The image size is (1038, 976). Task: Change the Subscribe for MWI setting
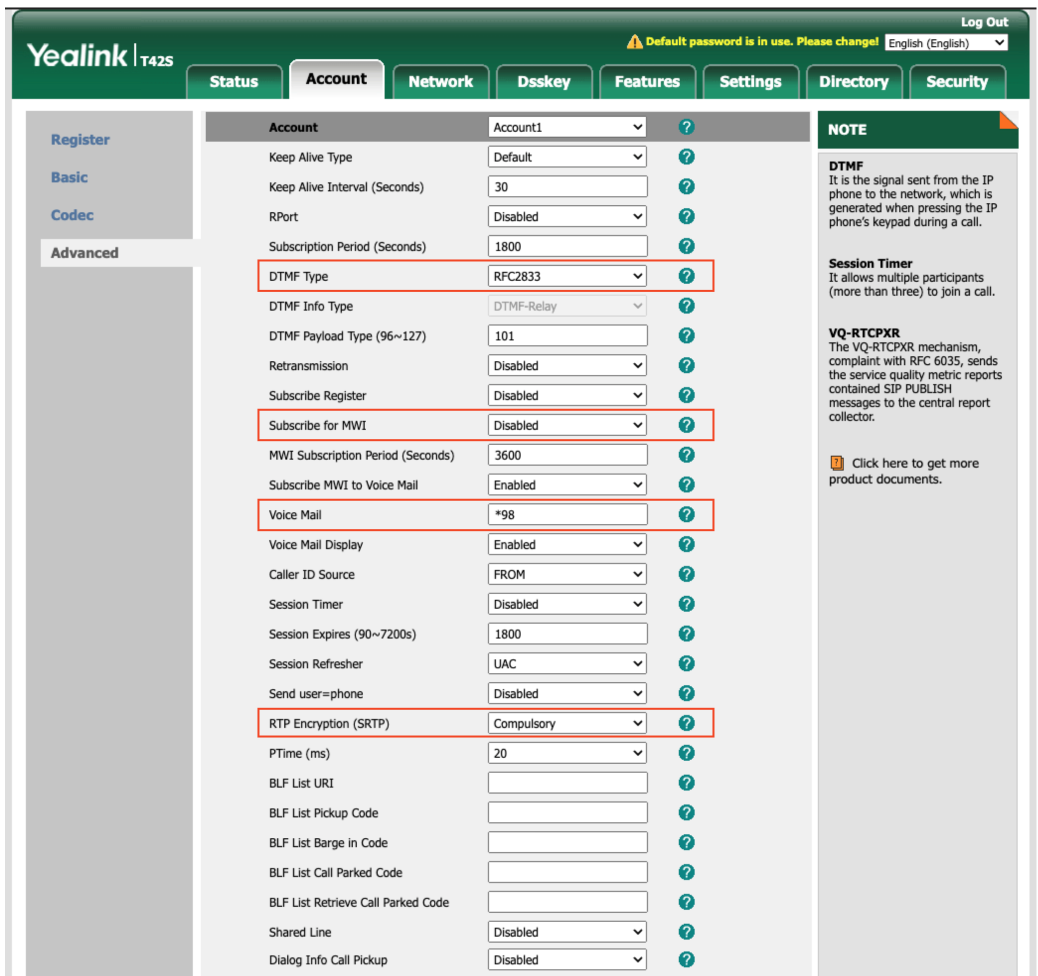pos(567,425)
